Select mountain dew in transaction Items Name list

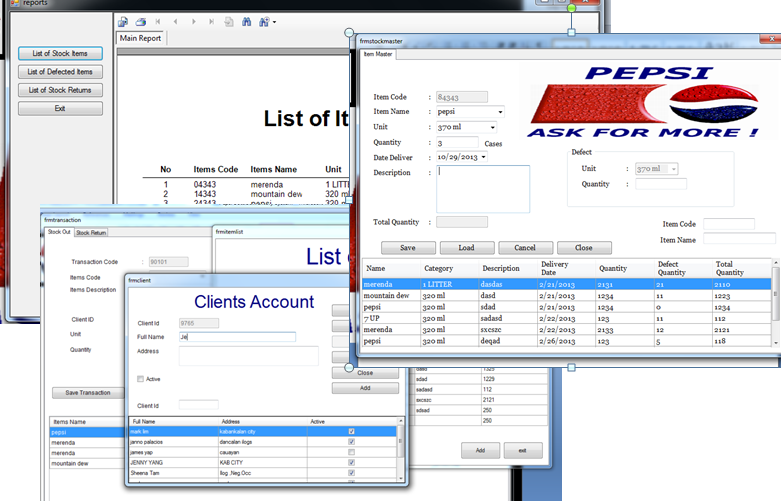tap(87, 464)
